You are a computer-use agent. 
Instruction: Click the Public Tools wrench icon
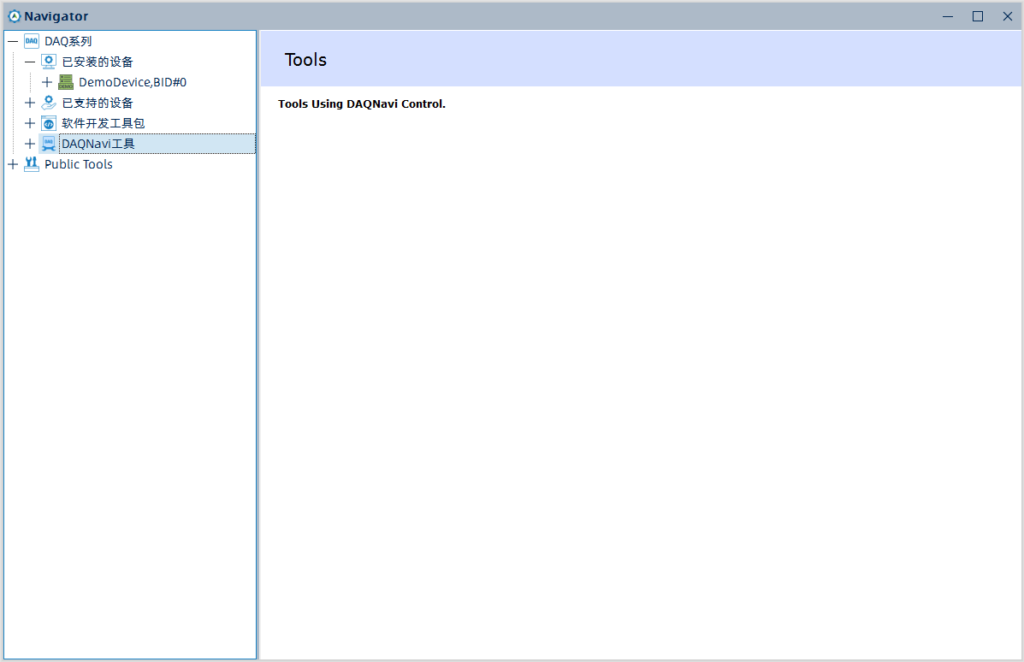pos(31,164)
